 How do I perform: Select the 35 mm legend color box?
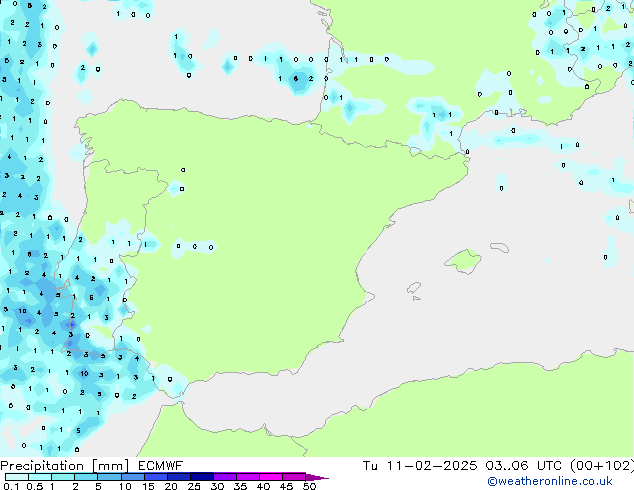[x=247, y=477]
